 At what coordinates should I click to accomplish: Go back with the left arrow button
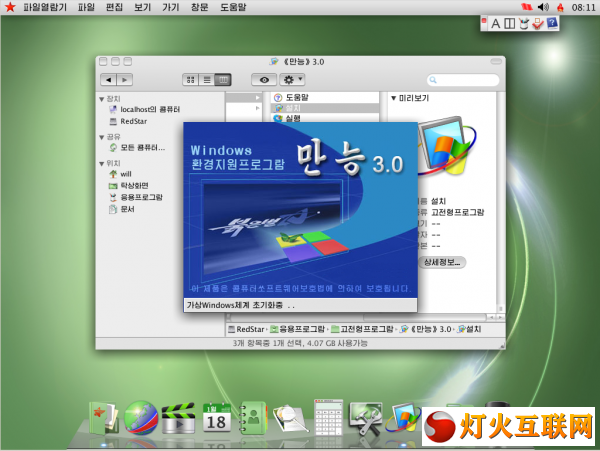point(108,80)
